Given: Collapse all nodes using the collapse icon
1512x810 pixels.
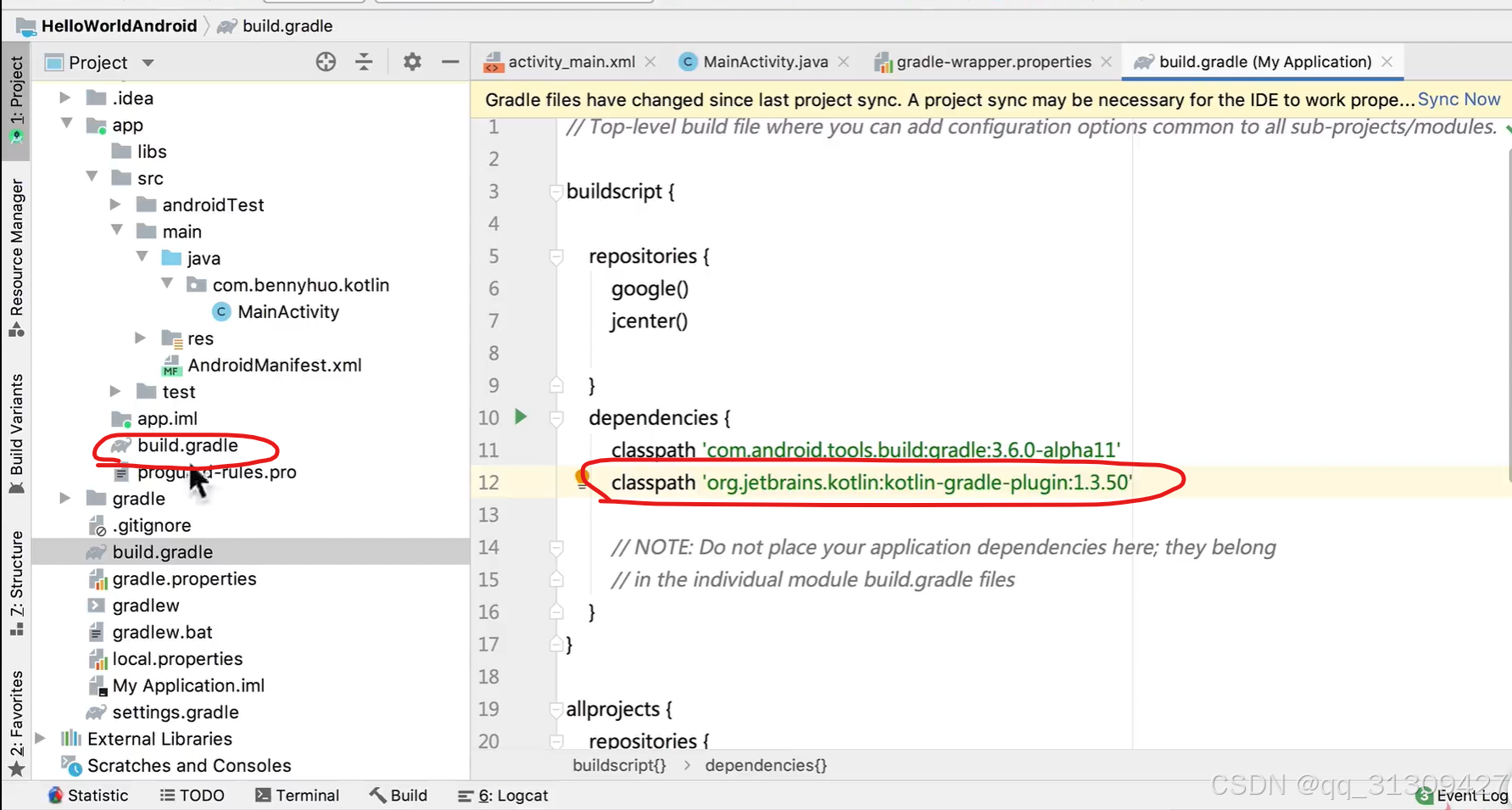Looking at the screenshot, I should pos(364,61).
